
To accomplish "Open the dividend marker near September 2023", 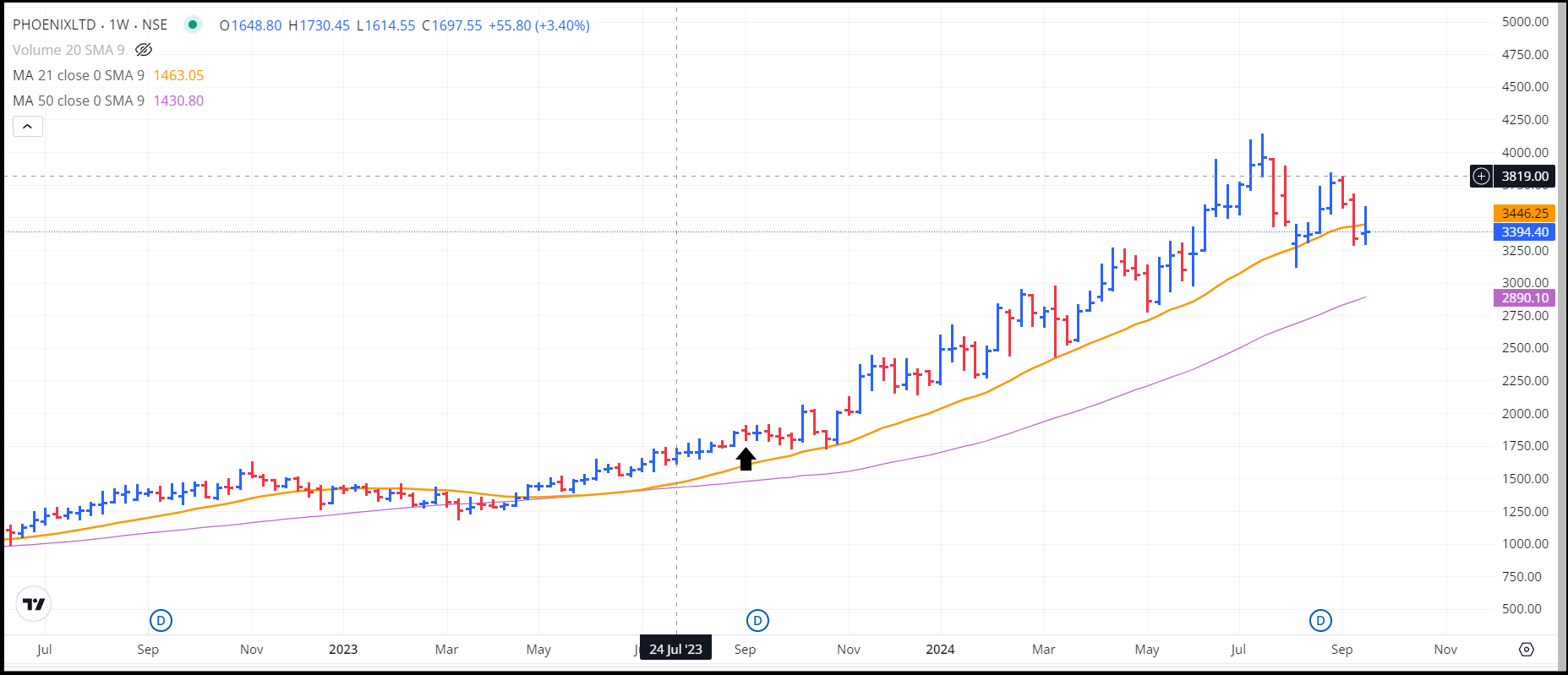I will (x=757, y=621).
